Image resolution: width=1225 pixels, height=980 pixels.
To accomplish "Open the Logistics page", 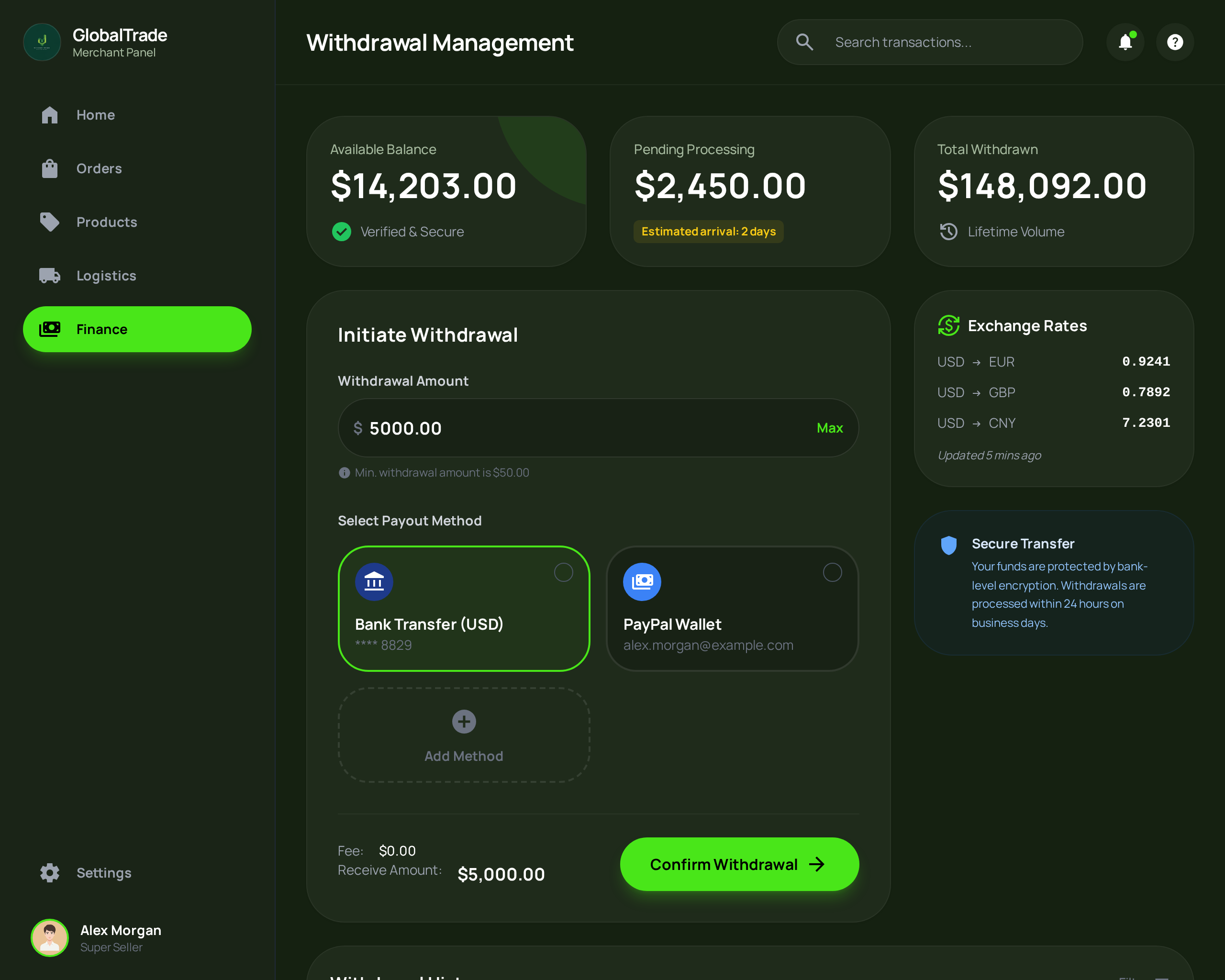I will [106, 276].
